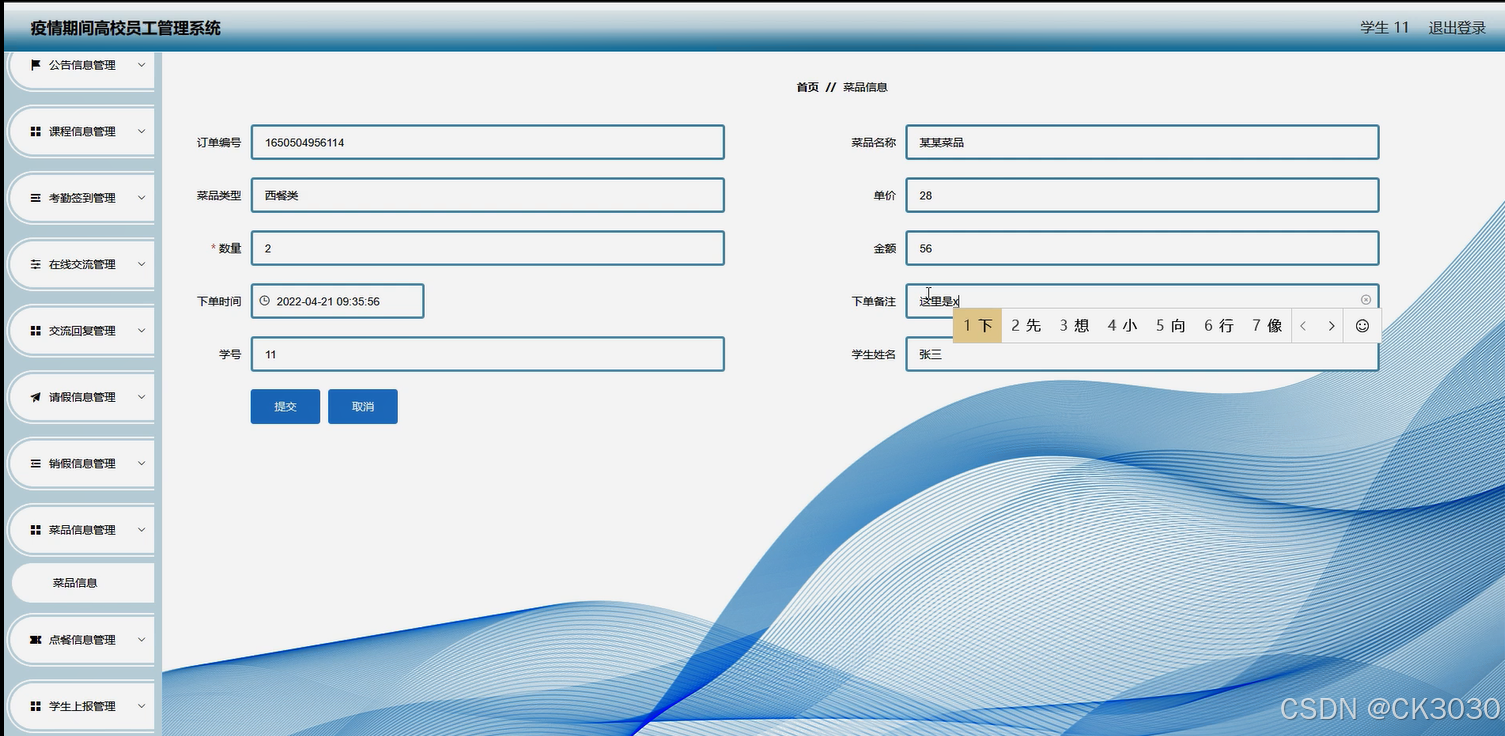
Task: Click the 订单编号 input field
Action: click(x=488, y=142)
